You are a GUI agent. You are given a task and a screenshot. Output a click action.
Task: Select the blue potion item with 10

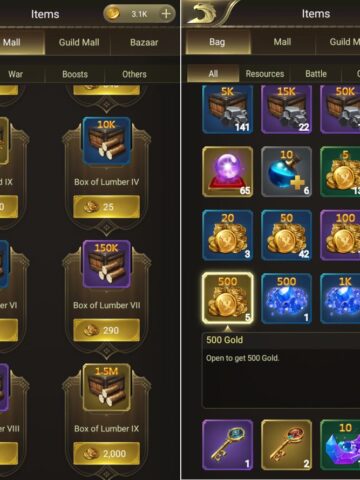[x=286, y=172]
